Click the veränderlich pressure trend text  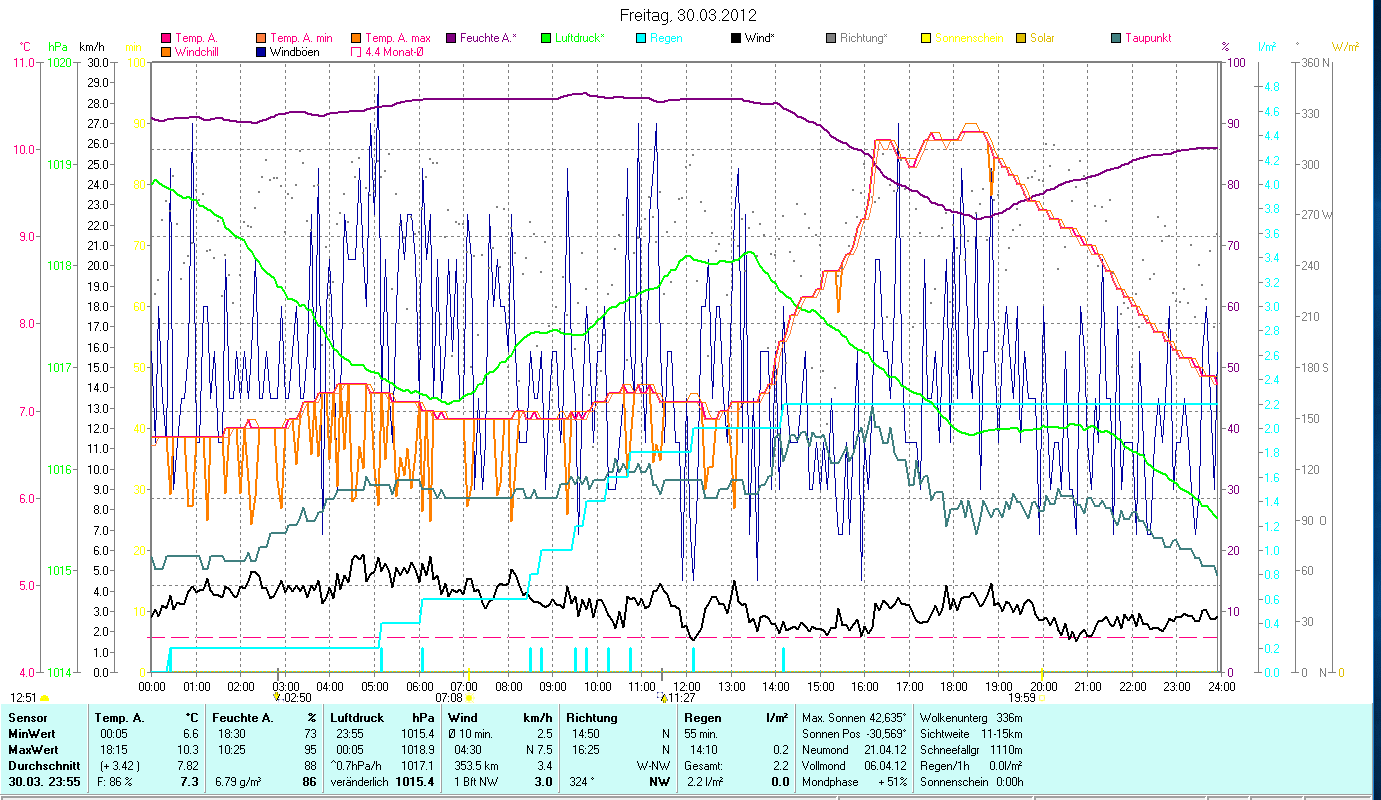359,781
